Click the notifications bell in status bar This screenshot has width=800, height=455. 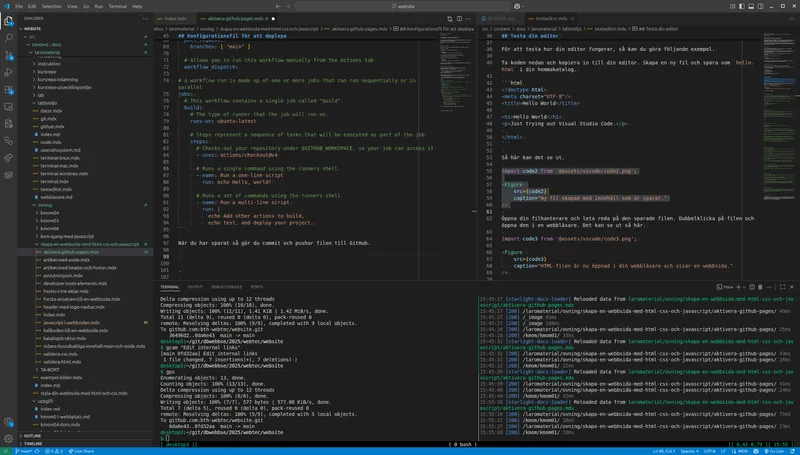click(x=793, y=451)
